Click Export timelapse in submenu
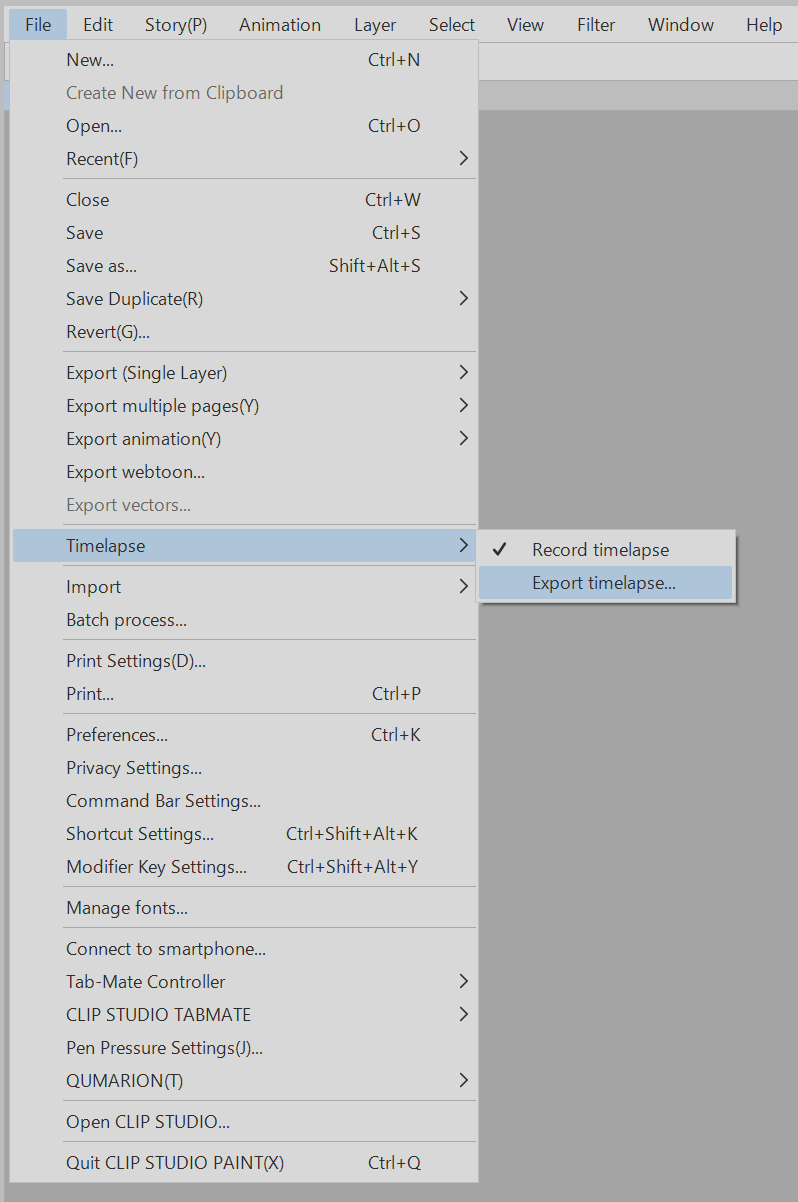 (x=604, y=583)
